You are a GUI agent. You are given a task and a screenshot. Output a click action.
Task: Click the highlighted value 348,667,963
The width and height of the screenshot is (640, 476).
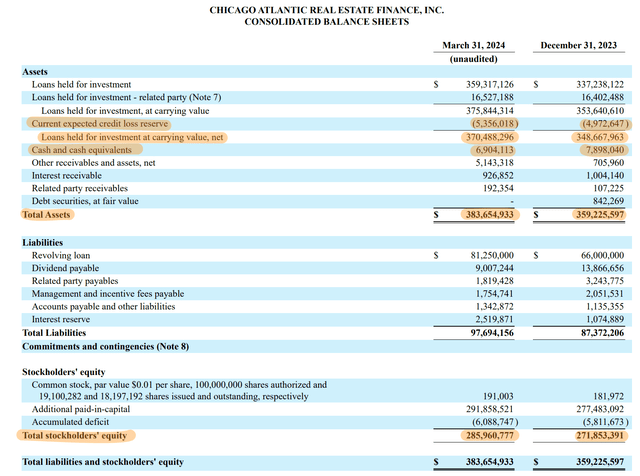click(x=600, y=137)
